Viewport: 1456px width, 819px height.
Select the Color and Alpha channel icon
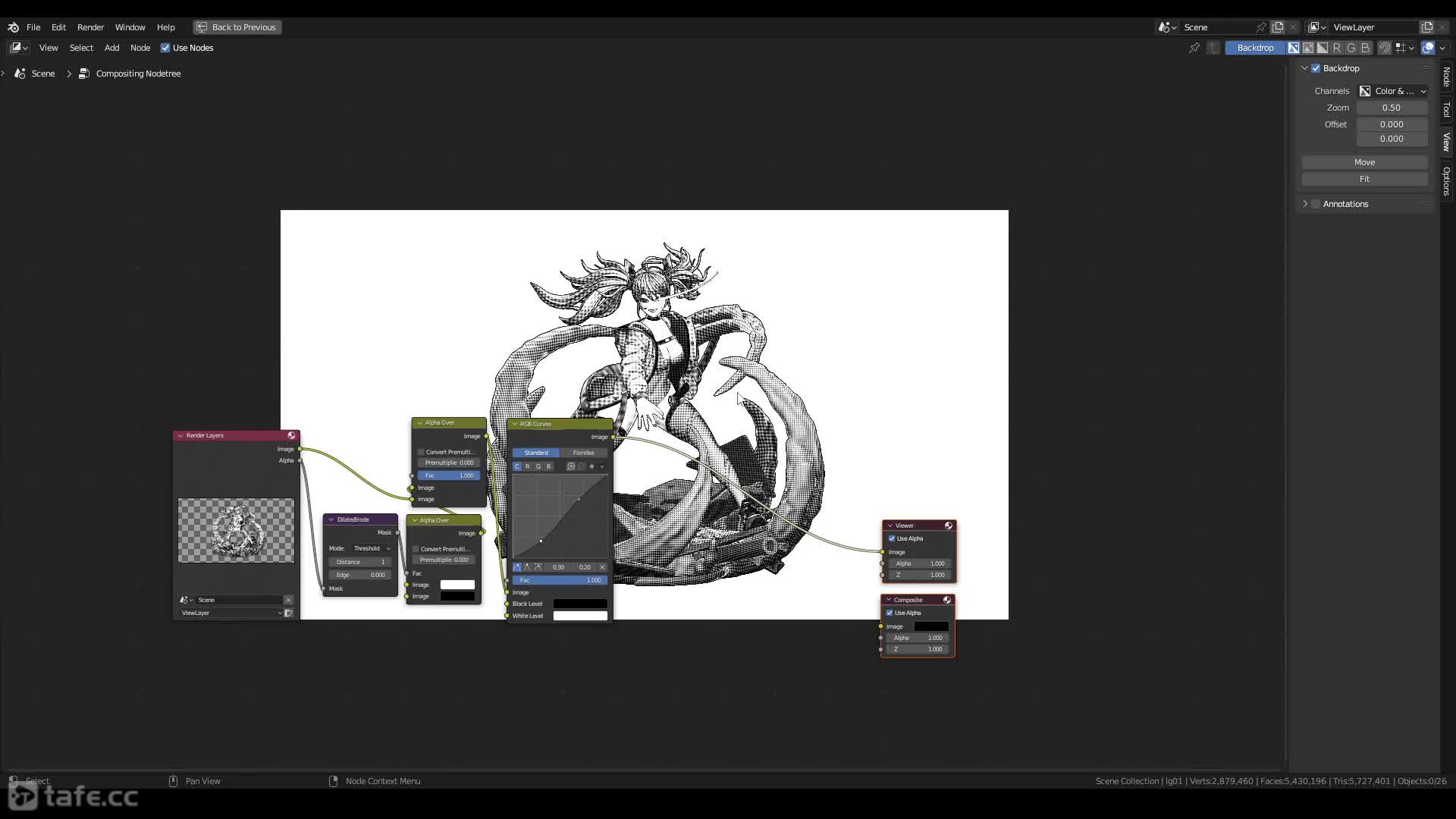[x=1294, y=48]
